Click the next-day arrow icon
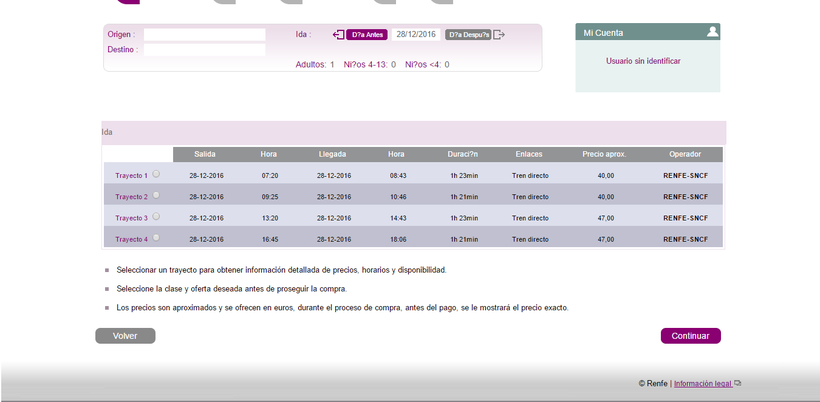820x402 pixels. pos(499,34)
